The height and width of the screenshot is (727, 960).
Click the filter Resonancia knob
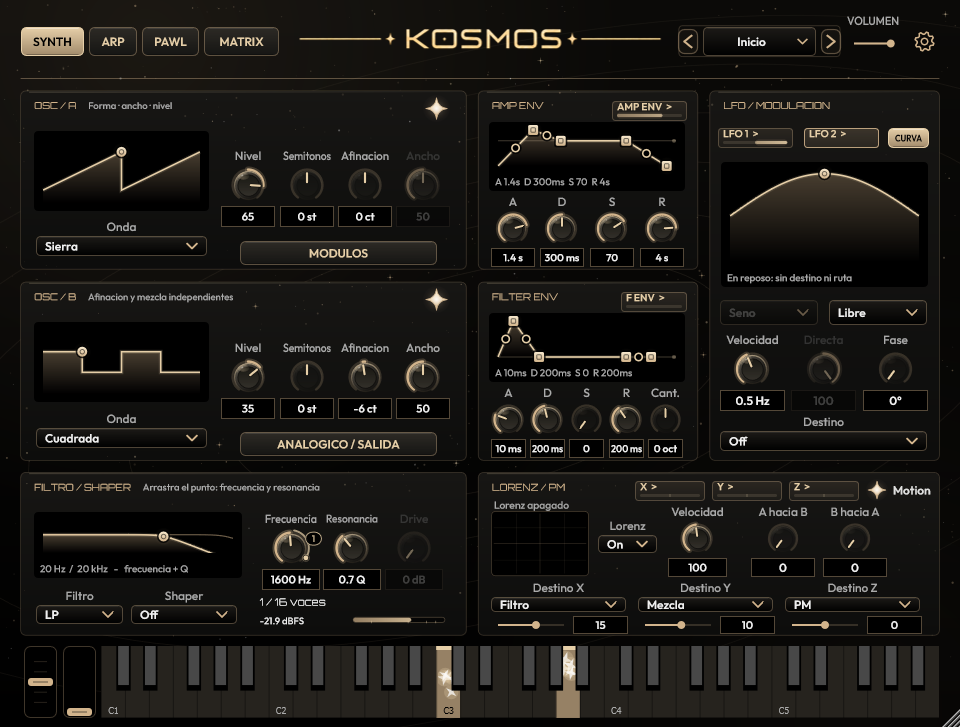pyautogui.click(x=351, y=547)
